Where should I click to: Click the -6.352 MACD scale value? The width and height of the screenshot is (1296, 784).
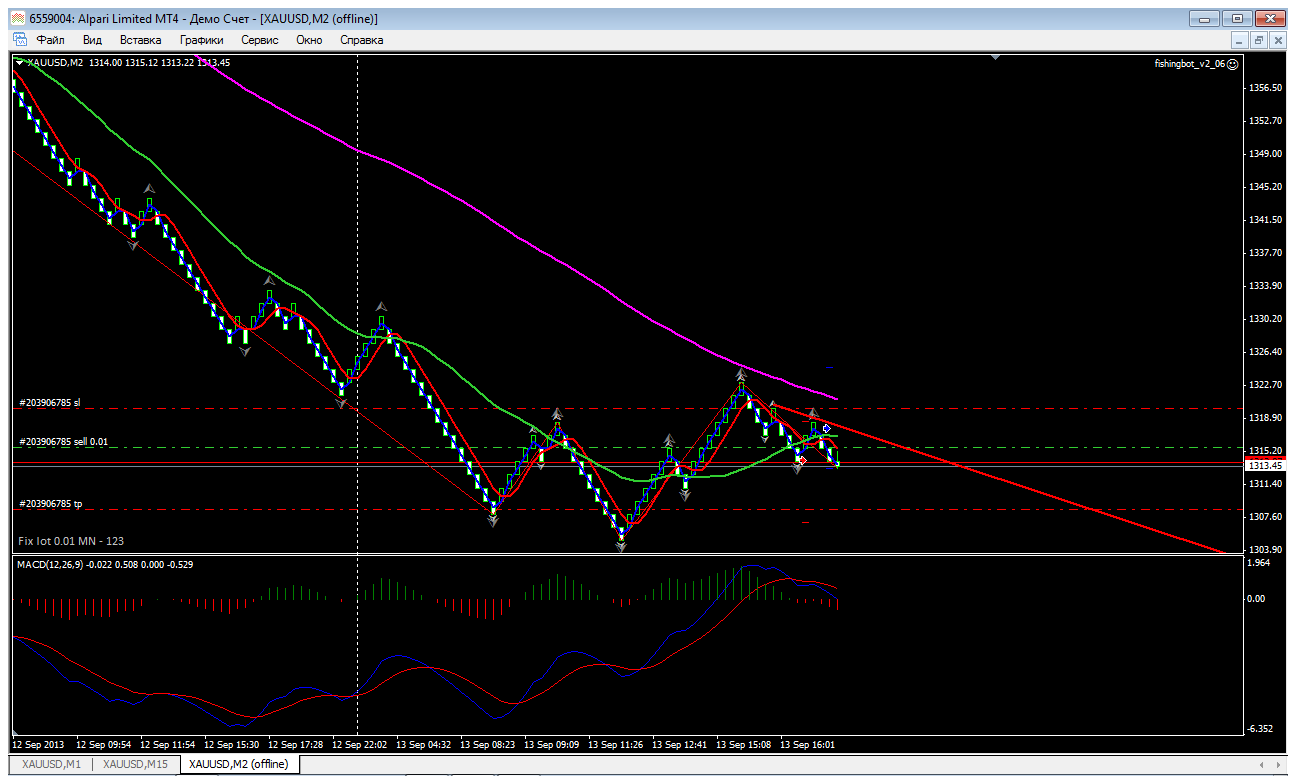coord(1260,729)
